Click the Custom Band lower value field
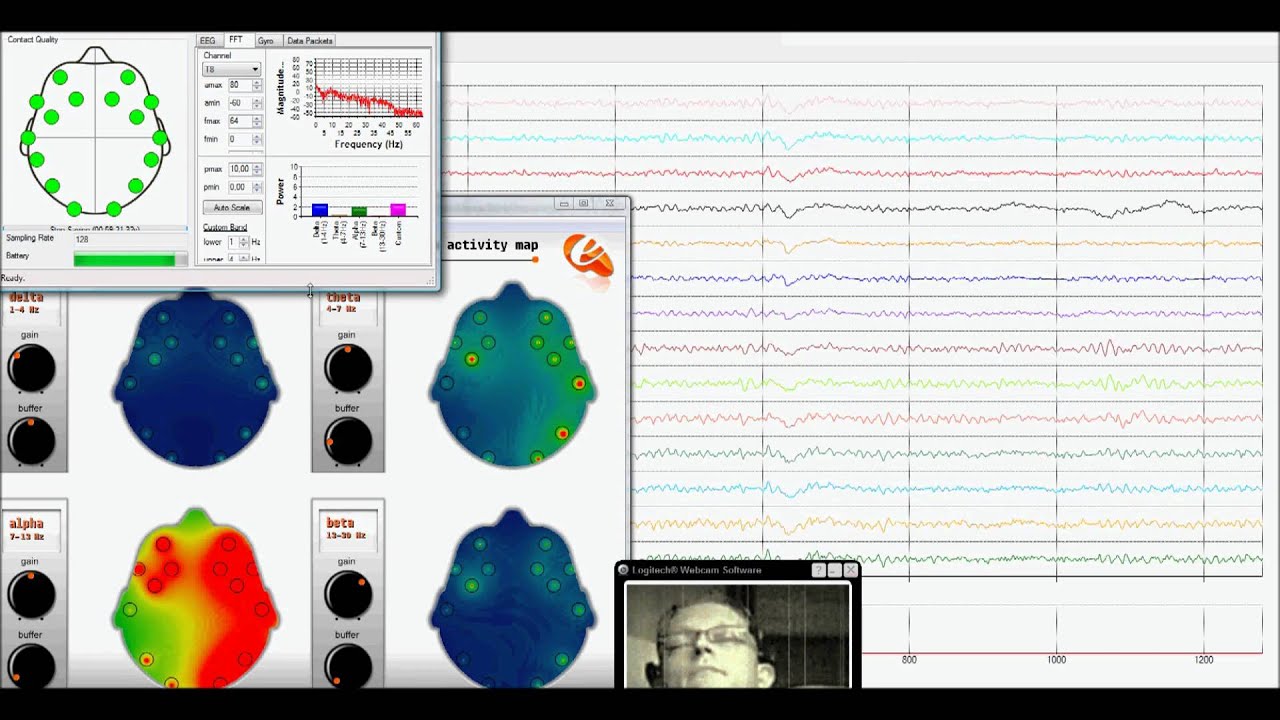This screenshot has width=1280, height=720. pos(233,242)
